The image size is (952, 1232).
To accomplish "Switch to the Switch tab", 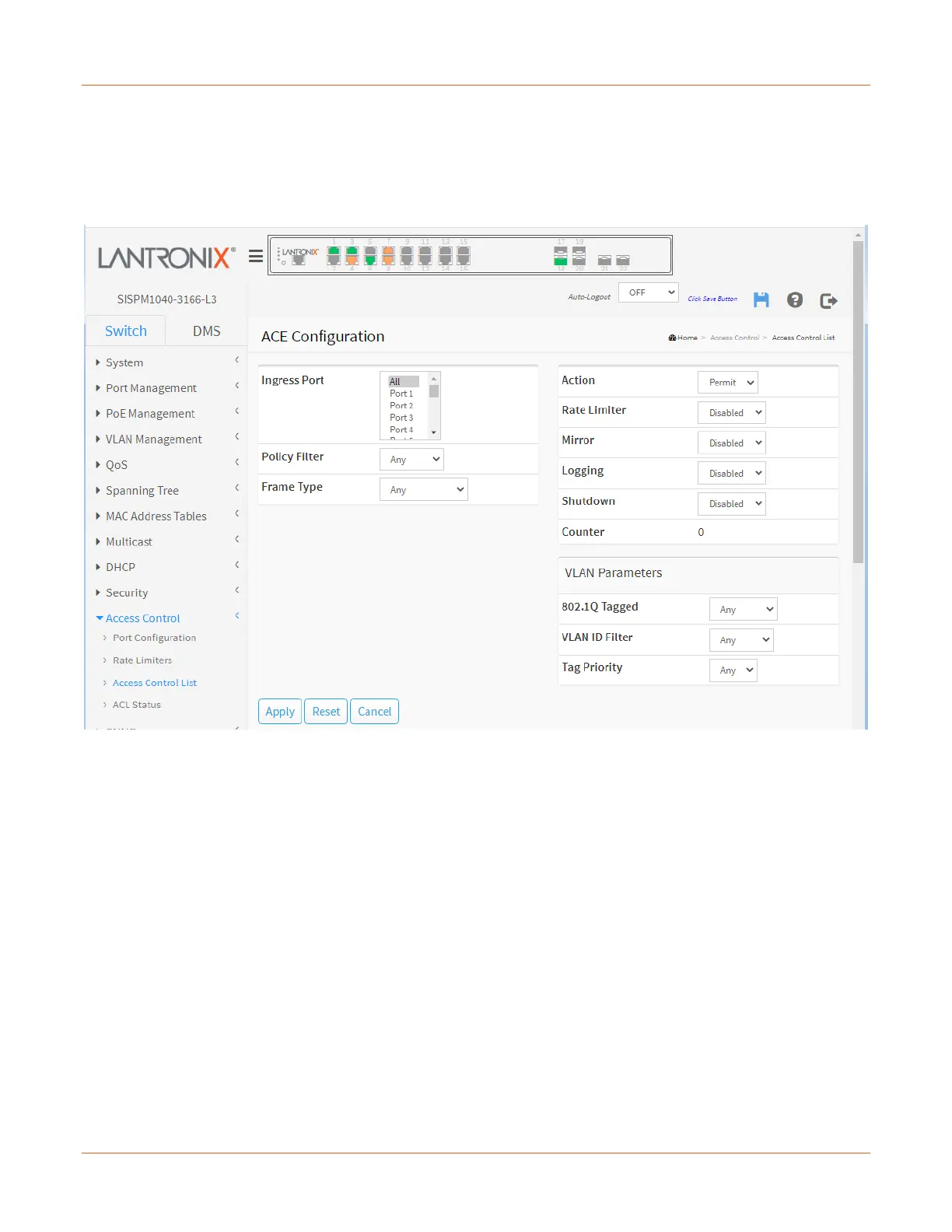I will point(126,331).
